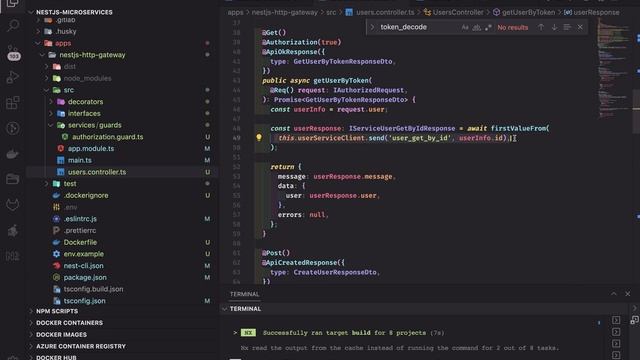Select users.controller.ts in explorer
The height and width of the screenshot is (360, 640).
pos(97,172)
